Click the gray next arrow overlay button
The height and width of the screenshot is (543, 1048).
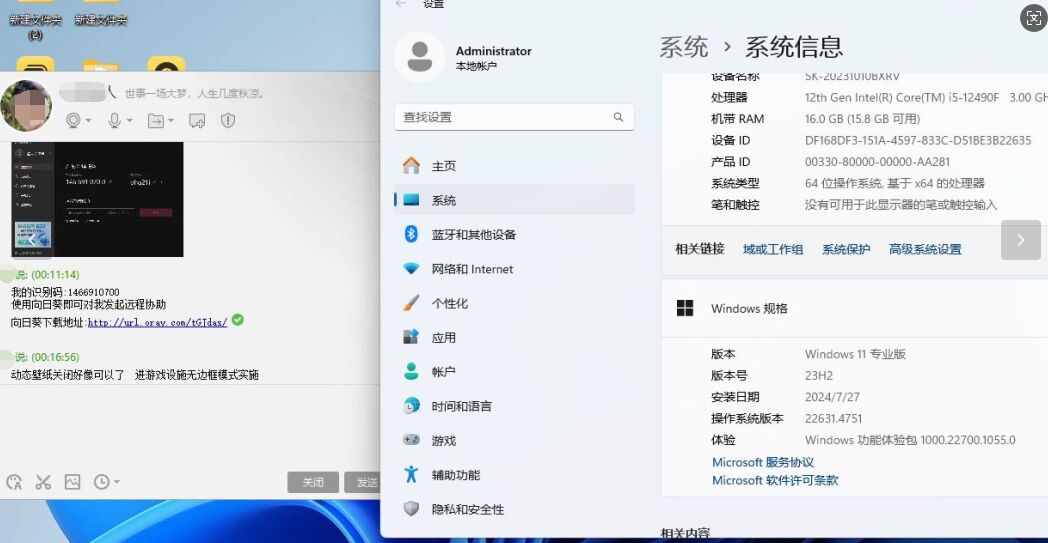point(1021,240)
